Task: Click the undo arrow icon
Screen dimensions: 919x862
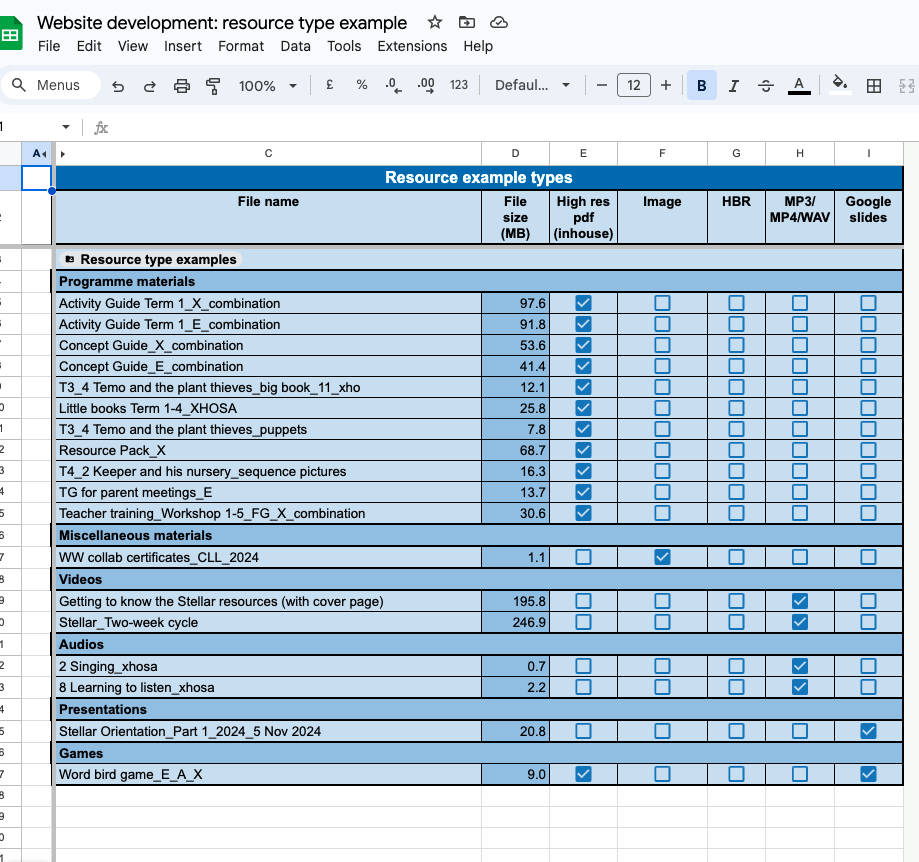Action: pos(118,86)
